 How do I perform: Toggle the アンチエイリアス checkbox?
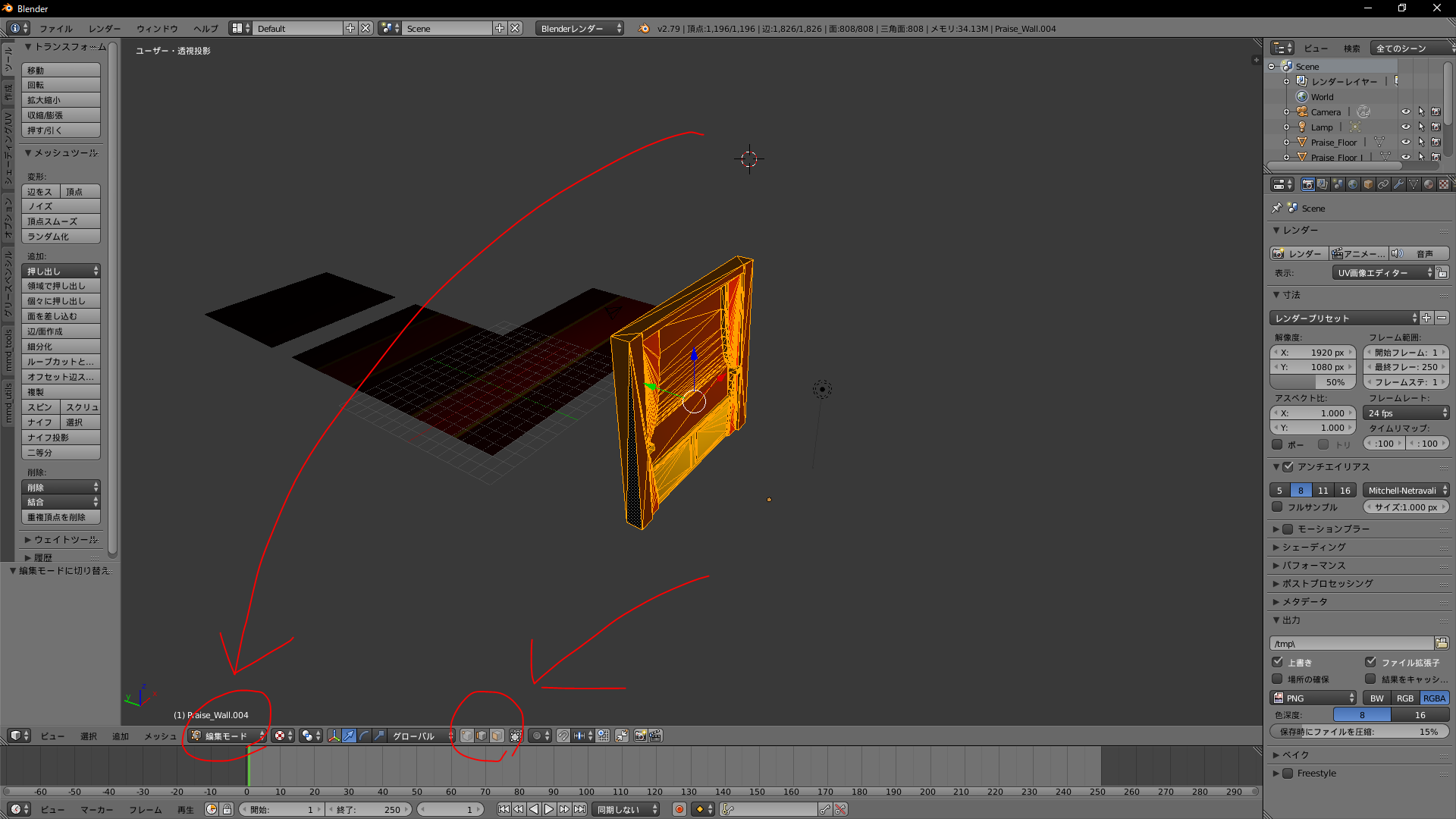pyautogui.click(x=1288, y=466)
